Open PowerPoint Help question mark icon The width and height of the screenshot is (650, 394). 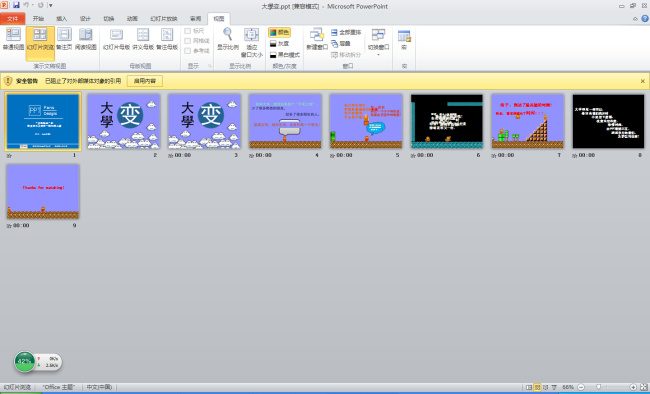pyautogui.click(x=645, y=19)
